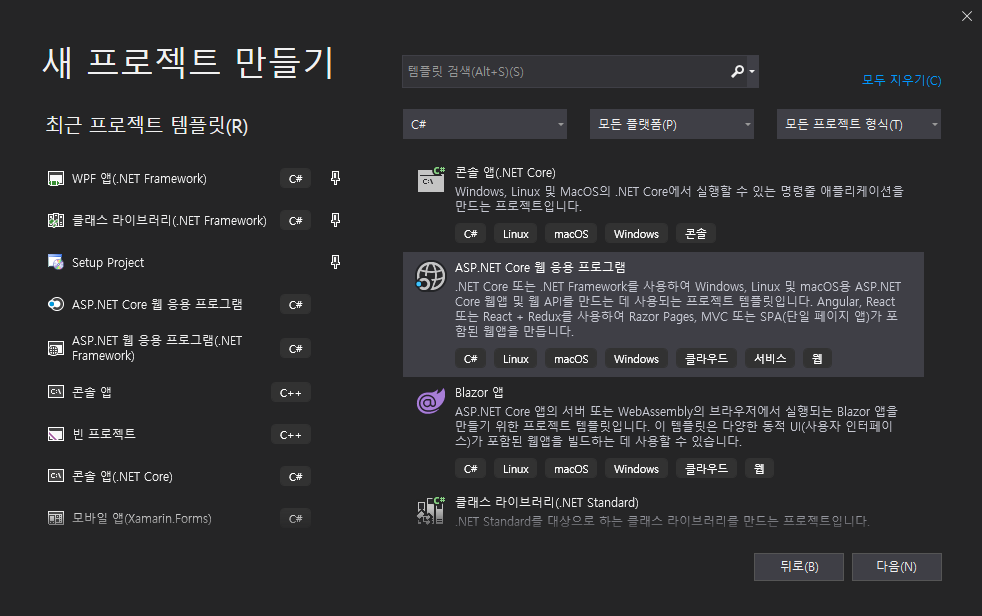This screenshot has width=982, height=616.
Task: Click the Setup Project icon
Action: tap(56, 262)
